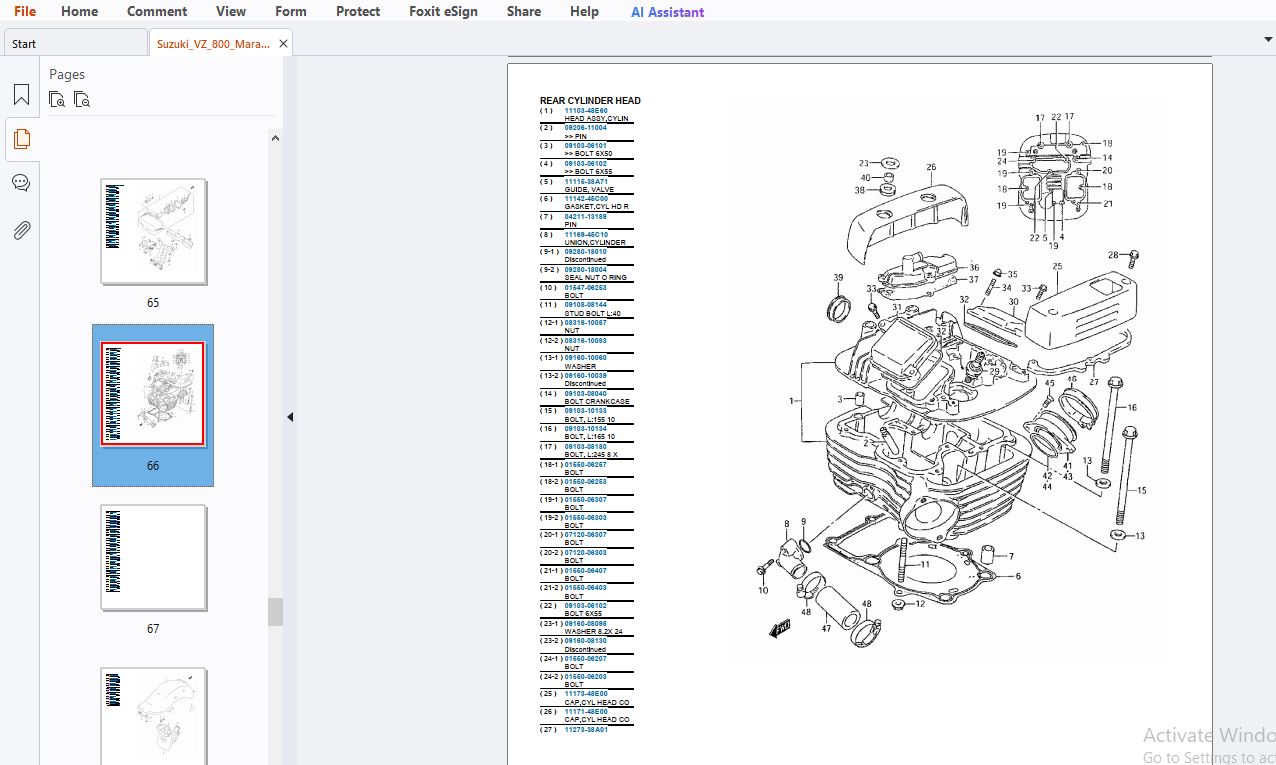Viewport: 1276px width, 765px height.
Task: Switch to the Start tab
Action: (76, 44)
